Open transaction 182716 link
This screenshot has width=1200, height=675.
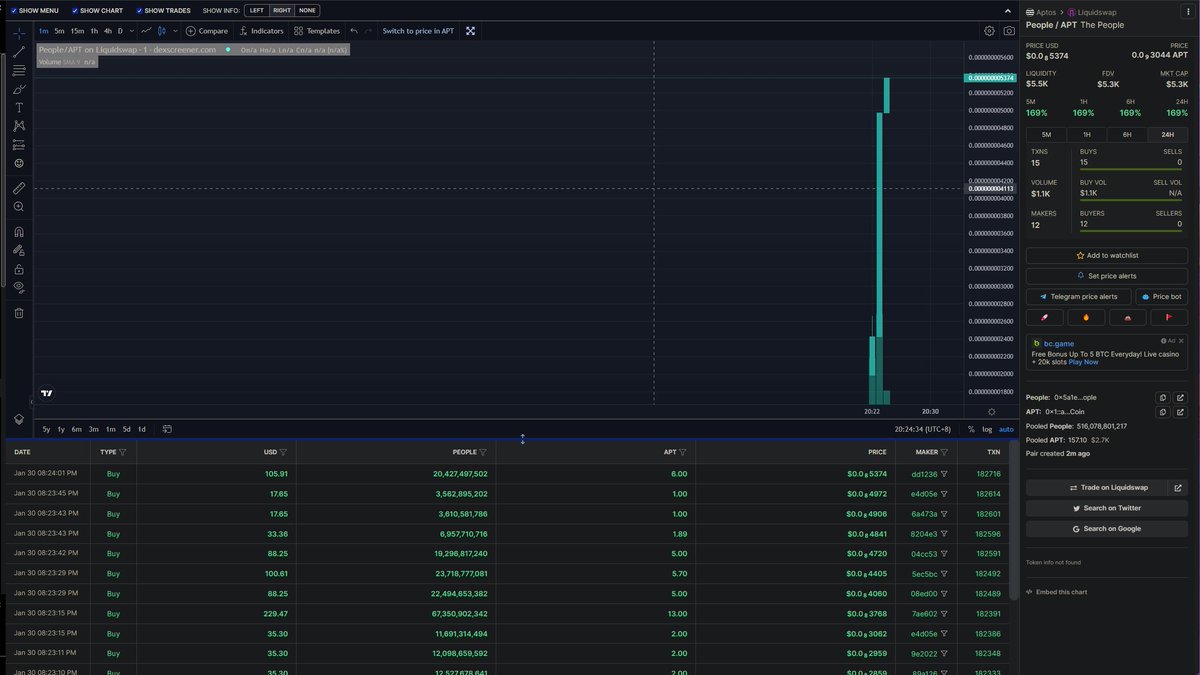[988, 474]
